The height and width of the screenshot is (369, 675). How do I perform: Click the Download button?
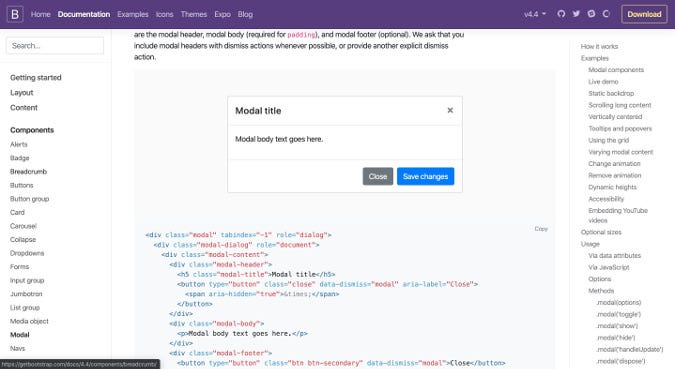[644, 14]
